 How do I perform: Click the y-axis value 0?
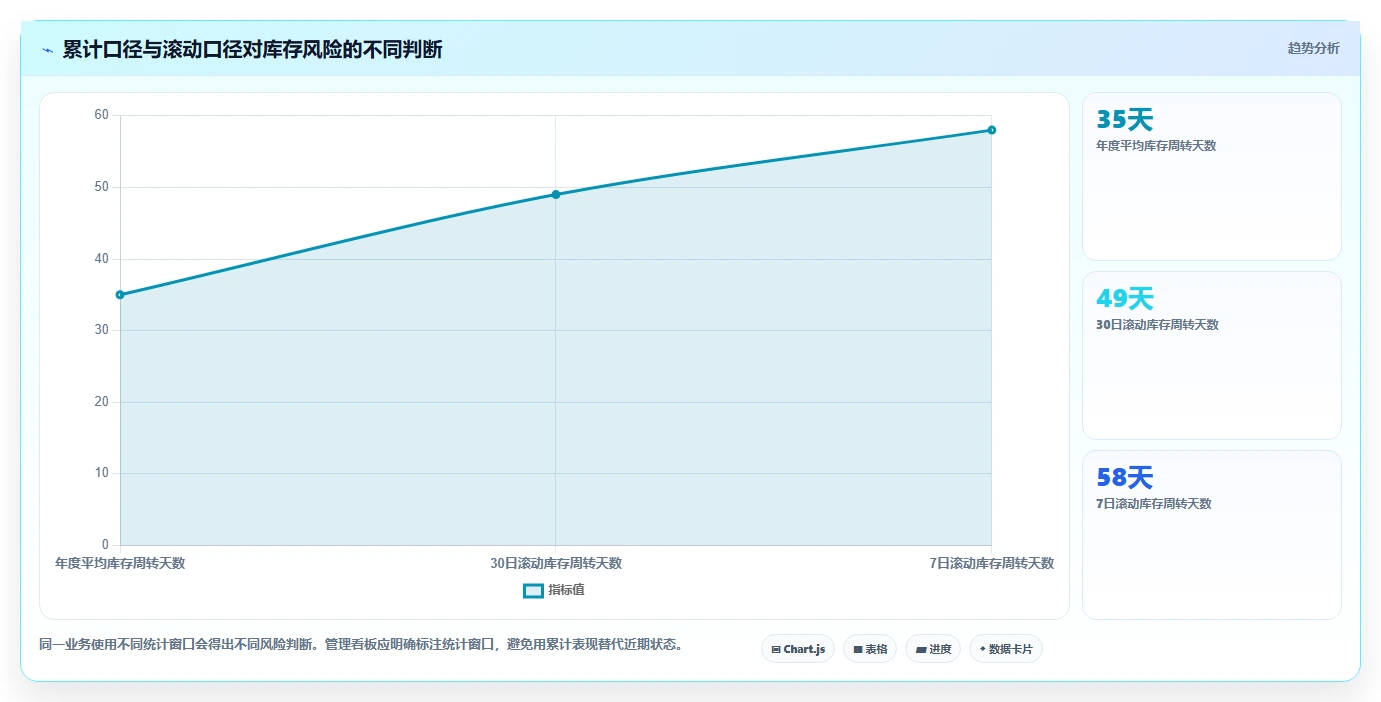(x=105, y=545)
